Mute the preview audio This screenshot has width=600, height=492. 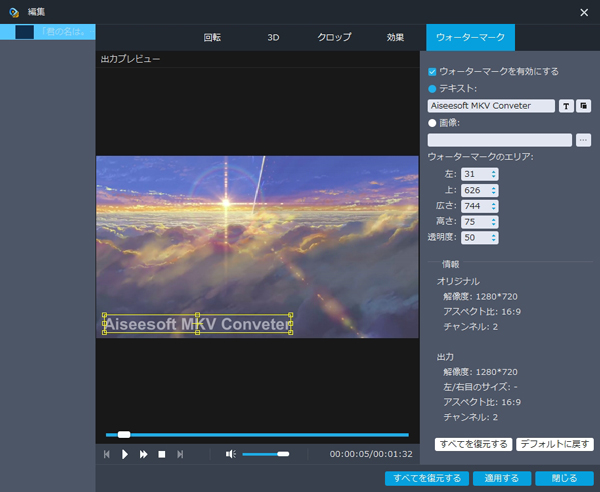coord(231,454)
